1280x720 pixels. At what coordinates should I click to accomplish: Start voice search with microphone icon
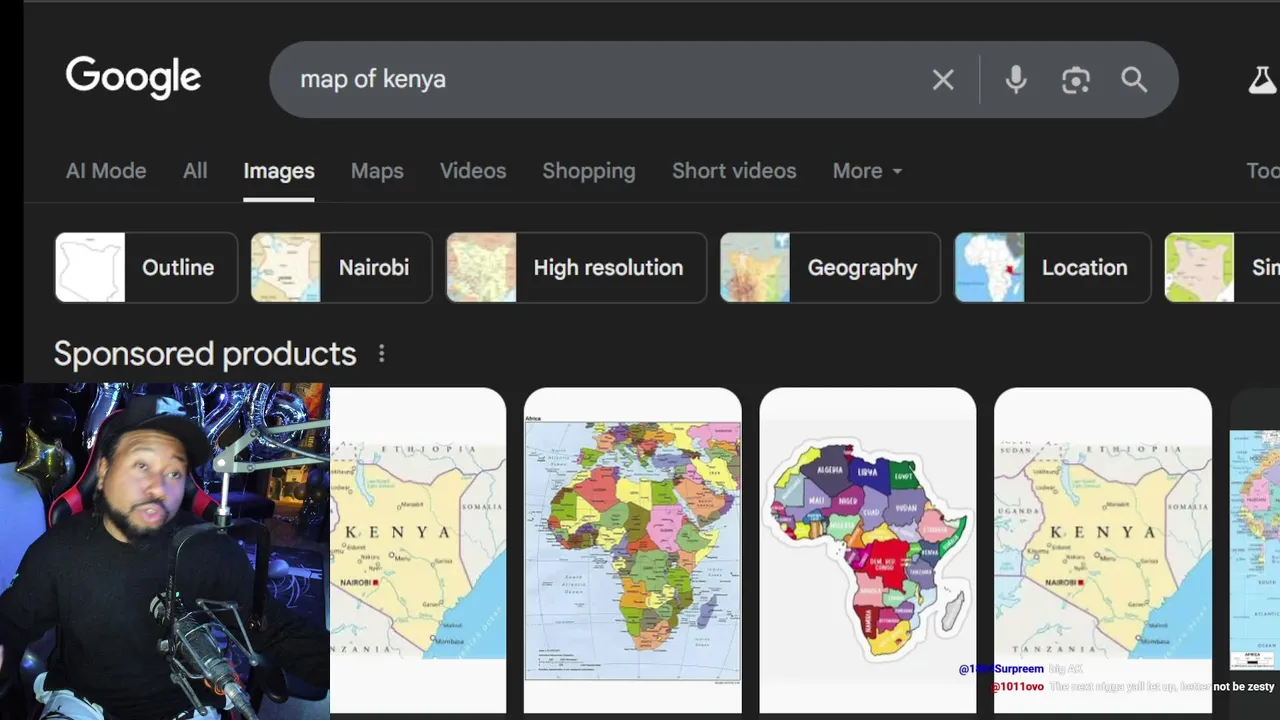tap(1015, 80)
